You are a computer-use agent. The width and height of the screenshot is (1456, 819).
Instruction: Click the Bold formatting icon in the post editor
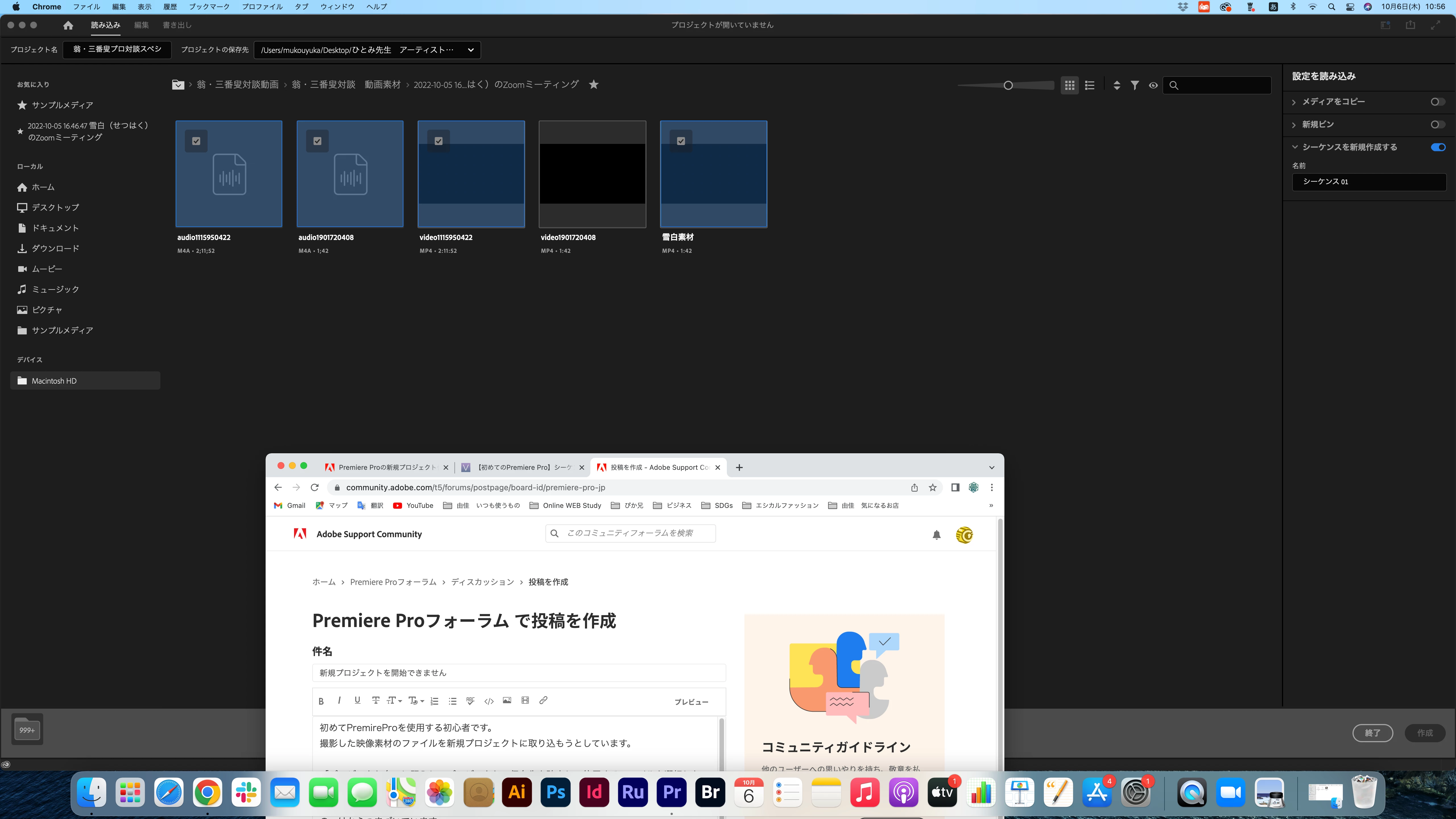point(321,701)
